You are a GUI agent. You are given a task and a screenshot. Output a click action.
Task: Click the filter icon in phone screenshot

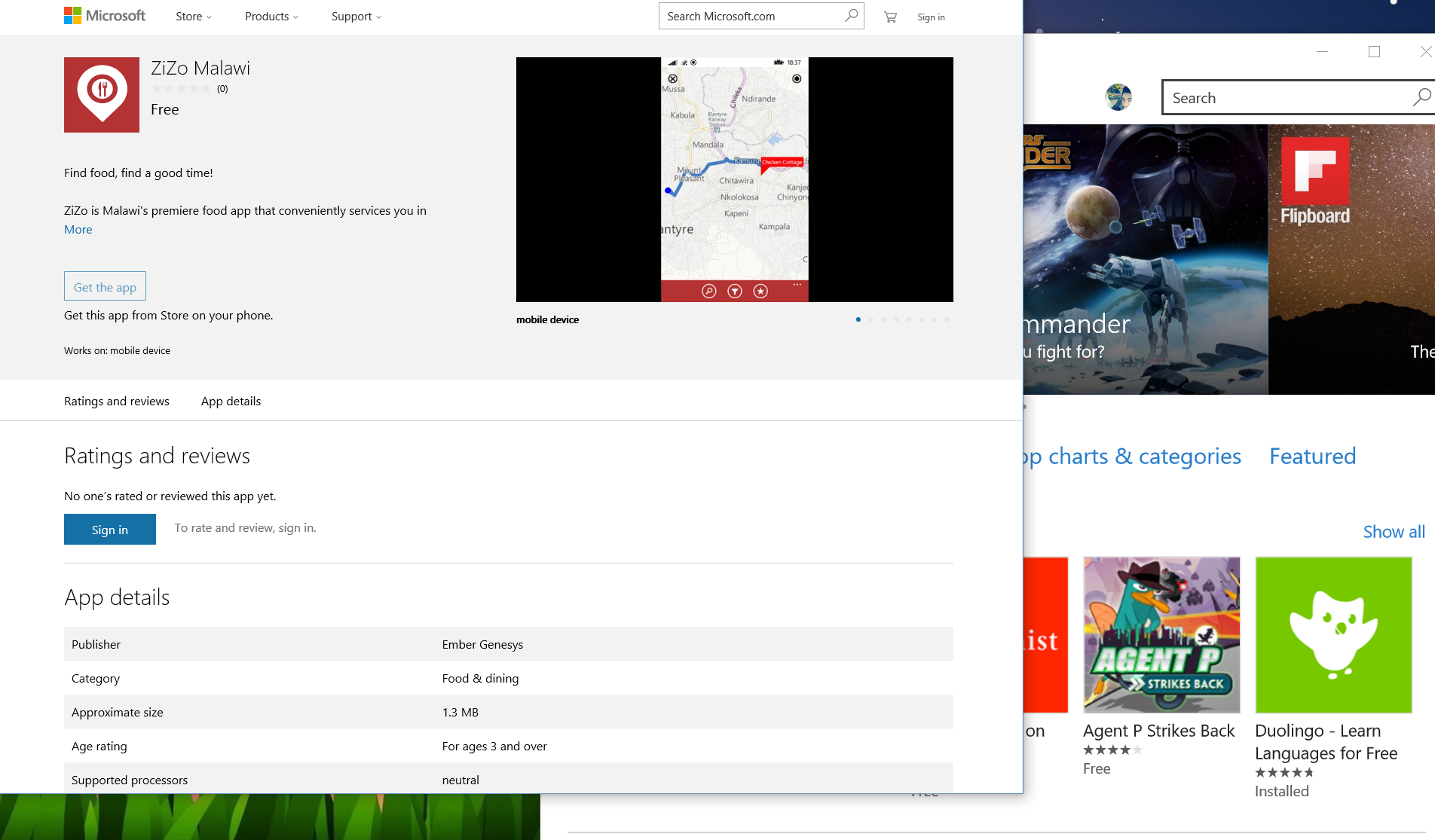(735, 291)
